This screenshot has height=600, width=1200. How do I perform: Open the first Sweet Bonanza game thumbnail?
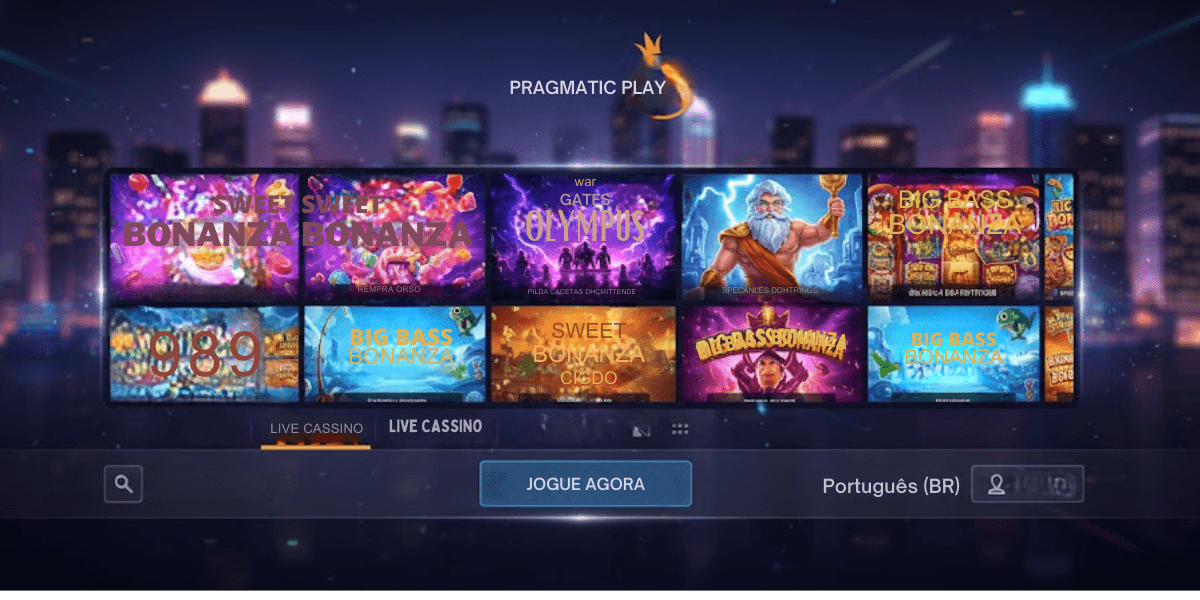pyautogui.click(x=205, y=237)
